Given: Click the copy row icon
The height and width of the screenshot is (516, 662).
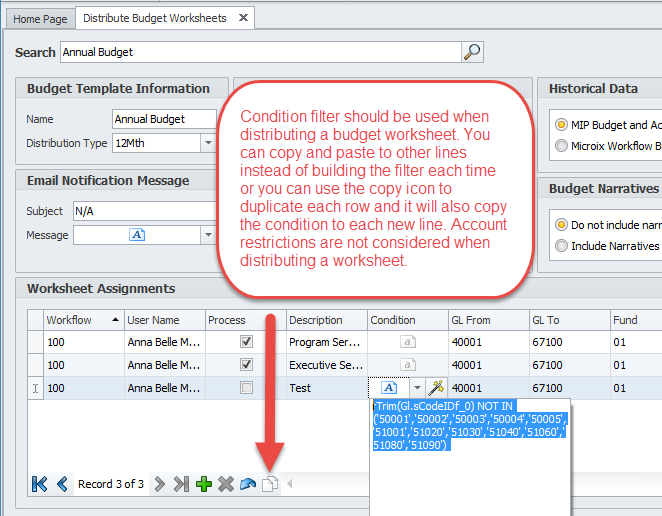Looking at the screenshot, I should (269, 484).
